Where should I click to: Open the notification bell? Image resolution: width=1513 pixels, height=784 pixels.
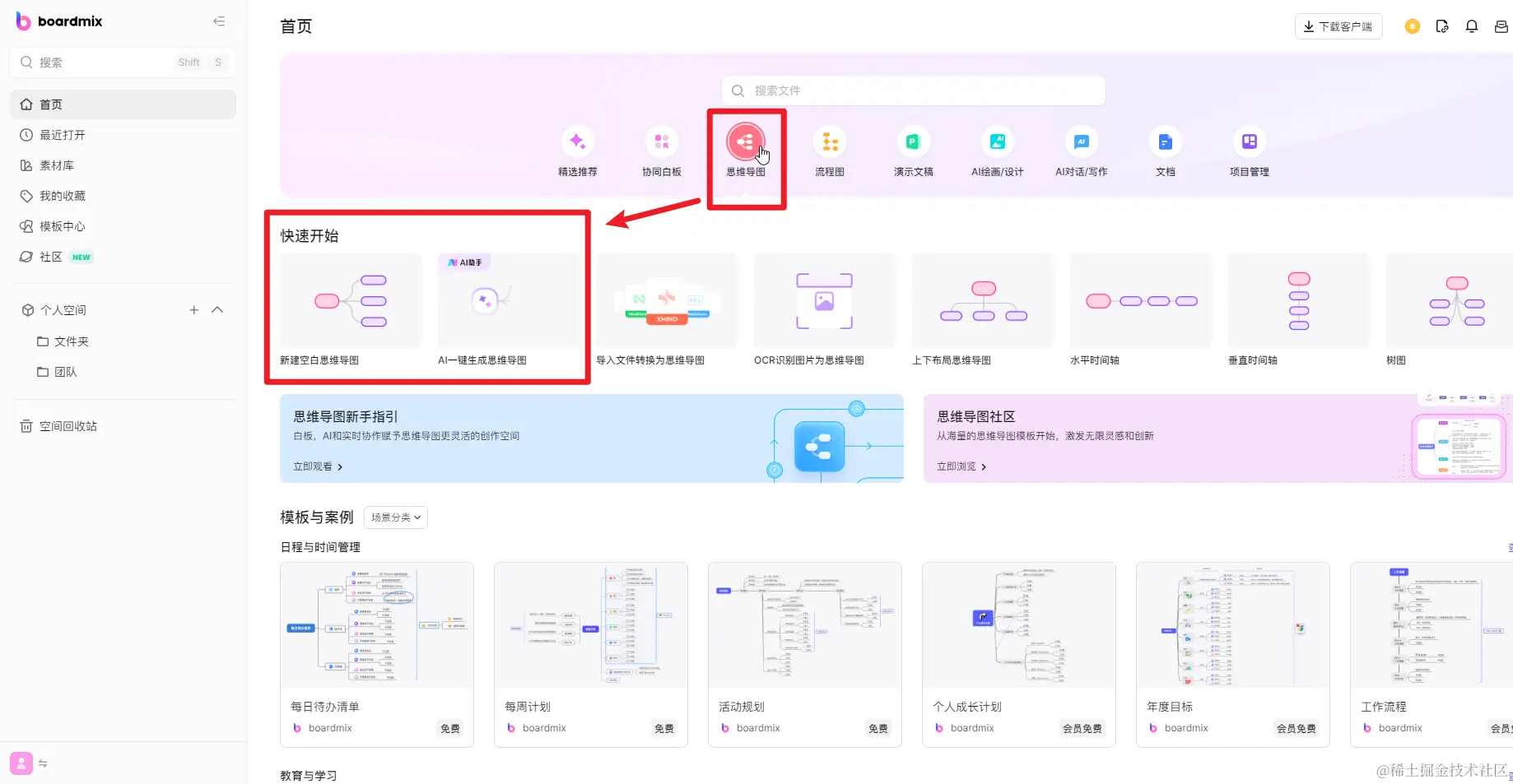tap(1472, 26)
